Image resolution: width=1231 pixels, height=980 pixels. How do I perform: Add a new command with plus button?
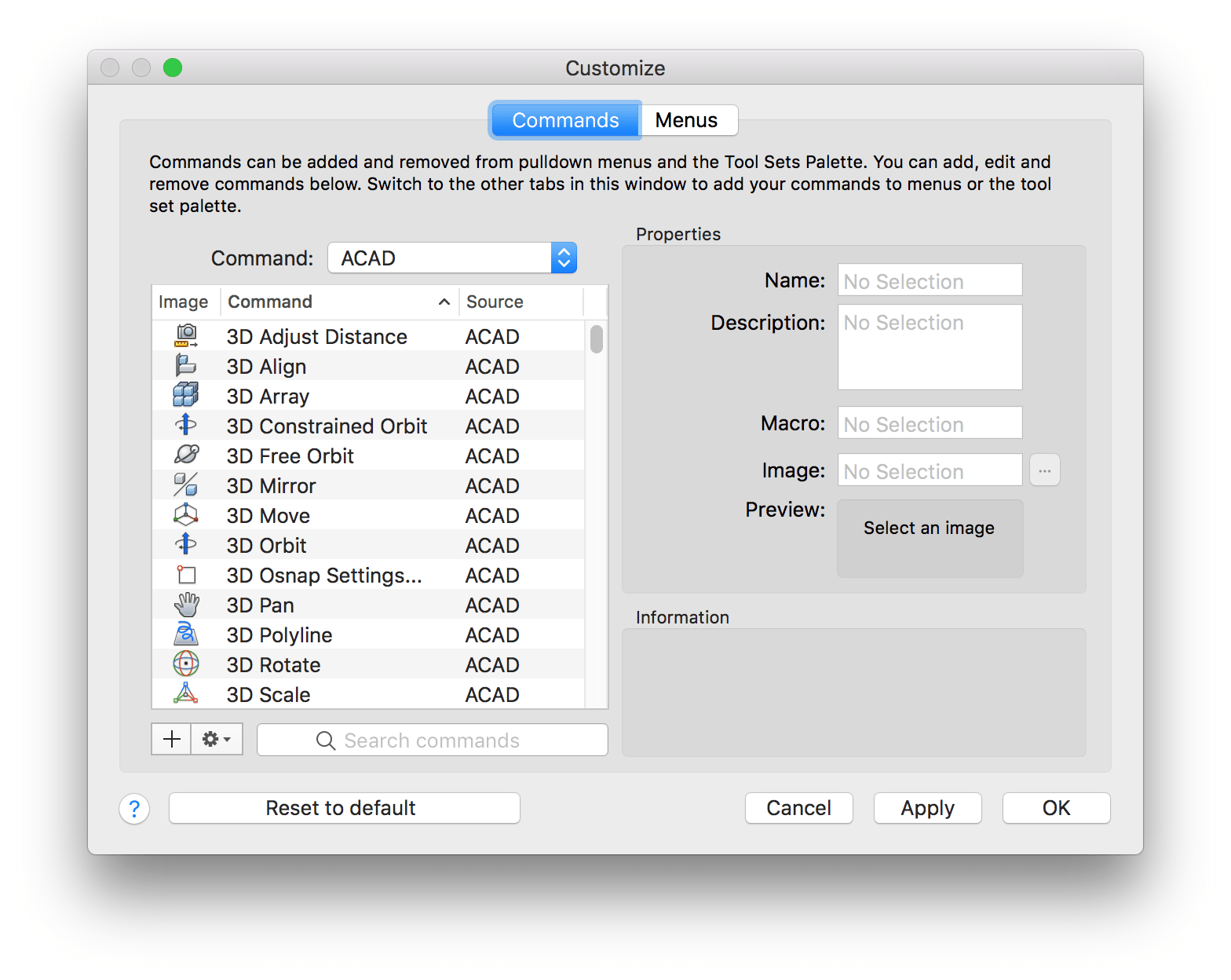171,740
